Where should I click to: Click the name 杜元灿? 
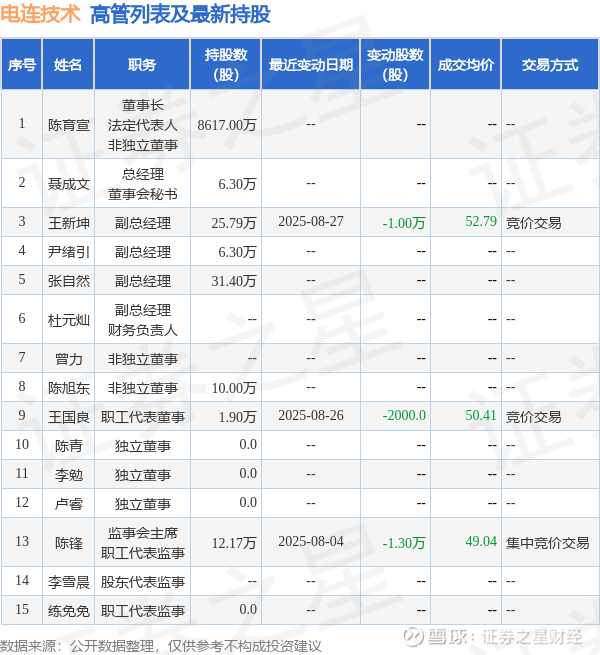pos(69,320)
